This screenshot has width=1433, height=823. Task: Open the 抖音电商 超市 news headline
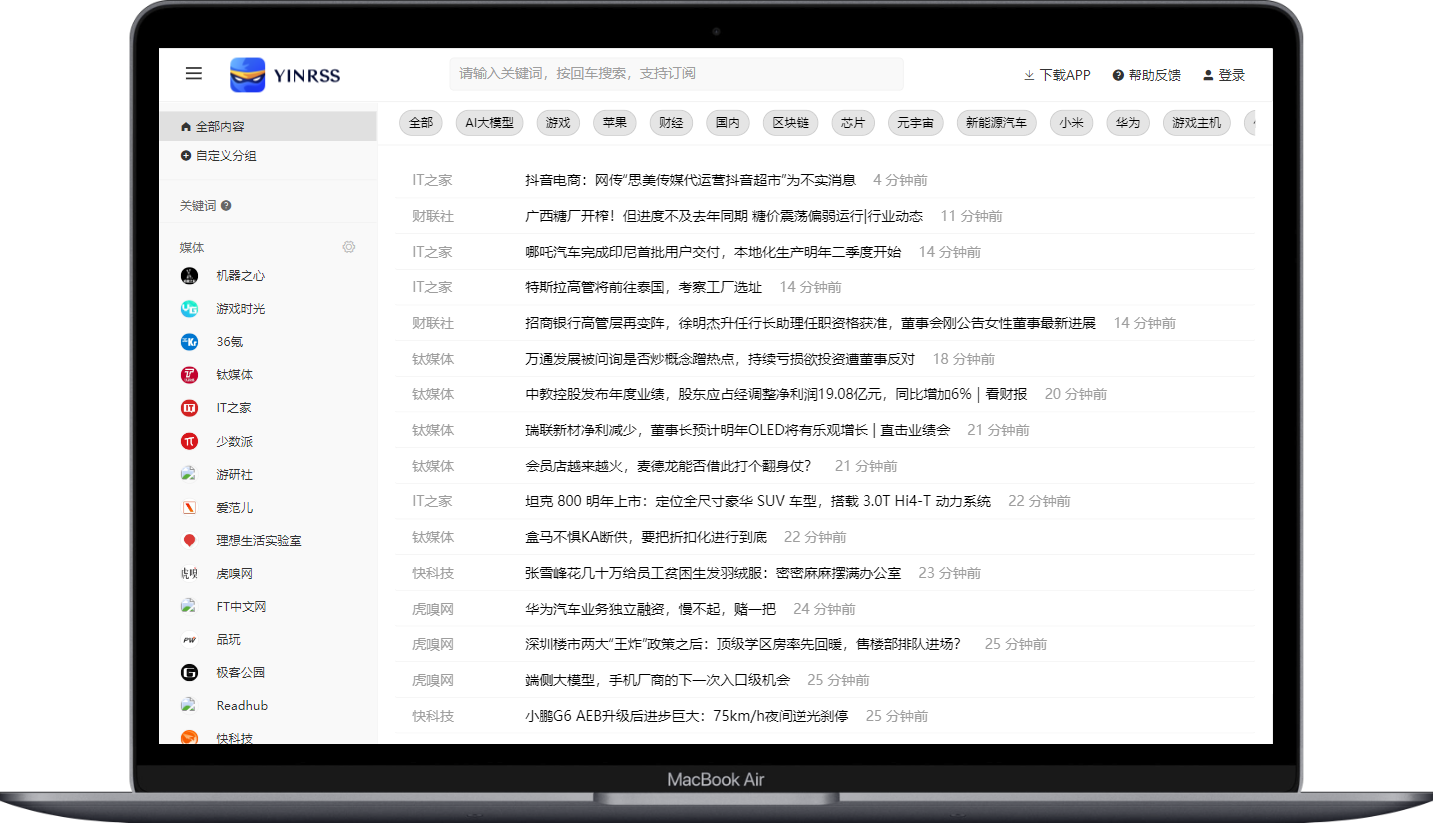pos(691,180)
